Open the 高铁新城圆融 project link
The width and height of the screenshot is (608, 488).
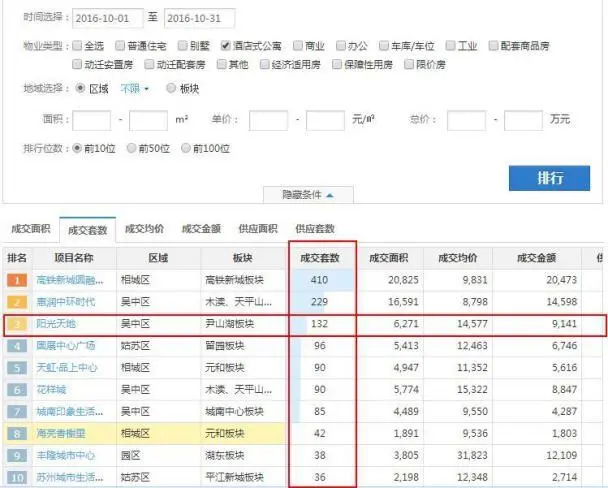[70, 280]
